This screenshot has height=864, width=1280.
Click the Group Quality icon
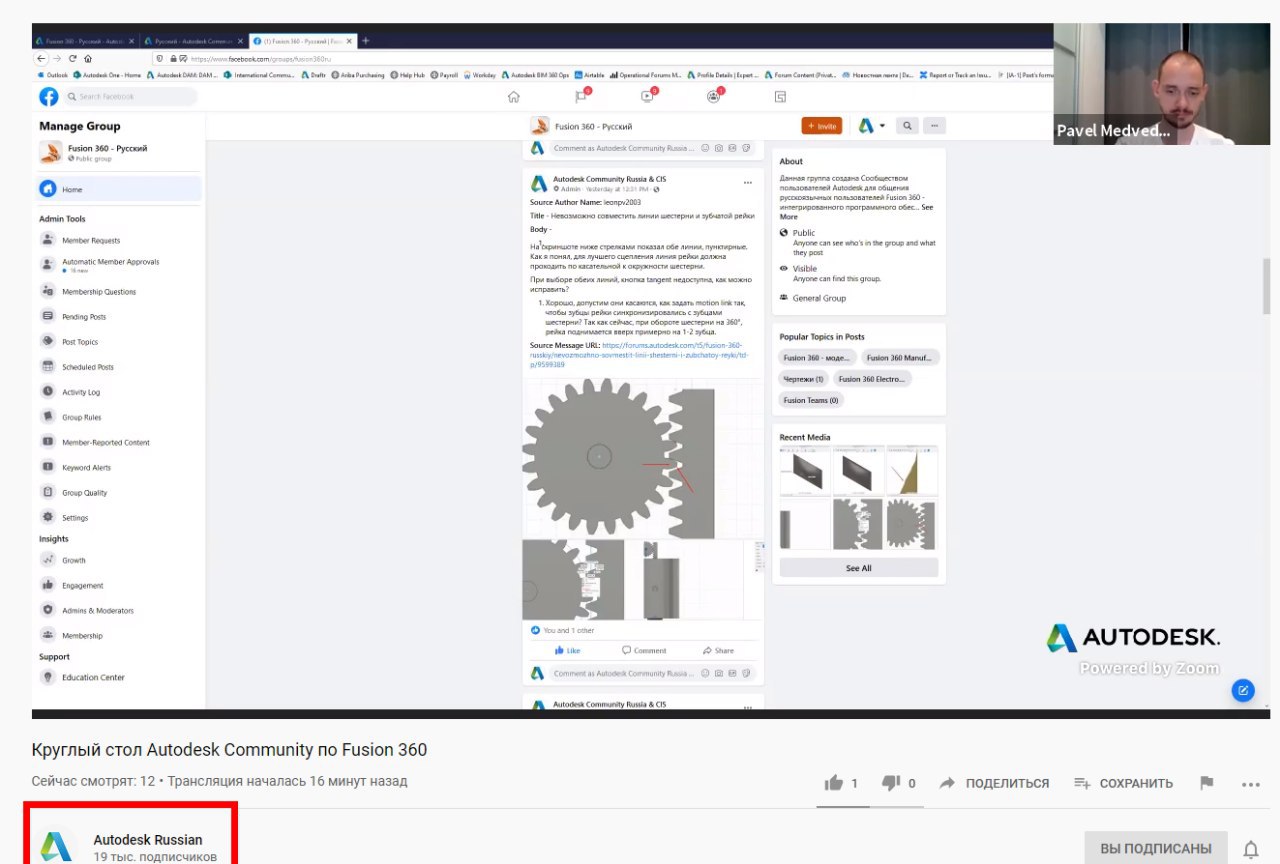[x=47, y=492]
